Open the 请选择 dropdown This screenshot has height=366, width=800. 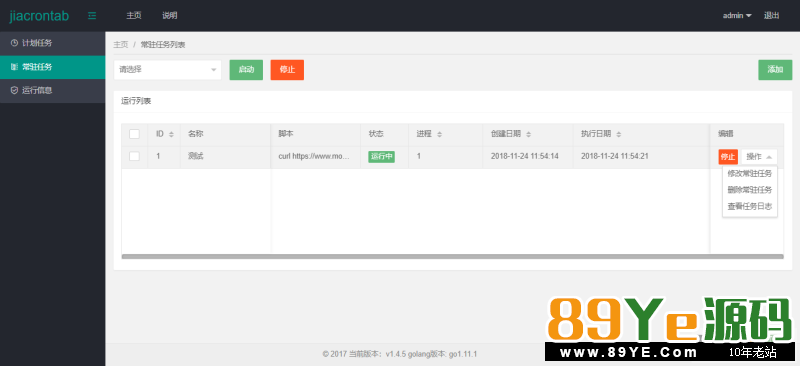click(167, 70)
